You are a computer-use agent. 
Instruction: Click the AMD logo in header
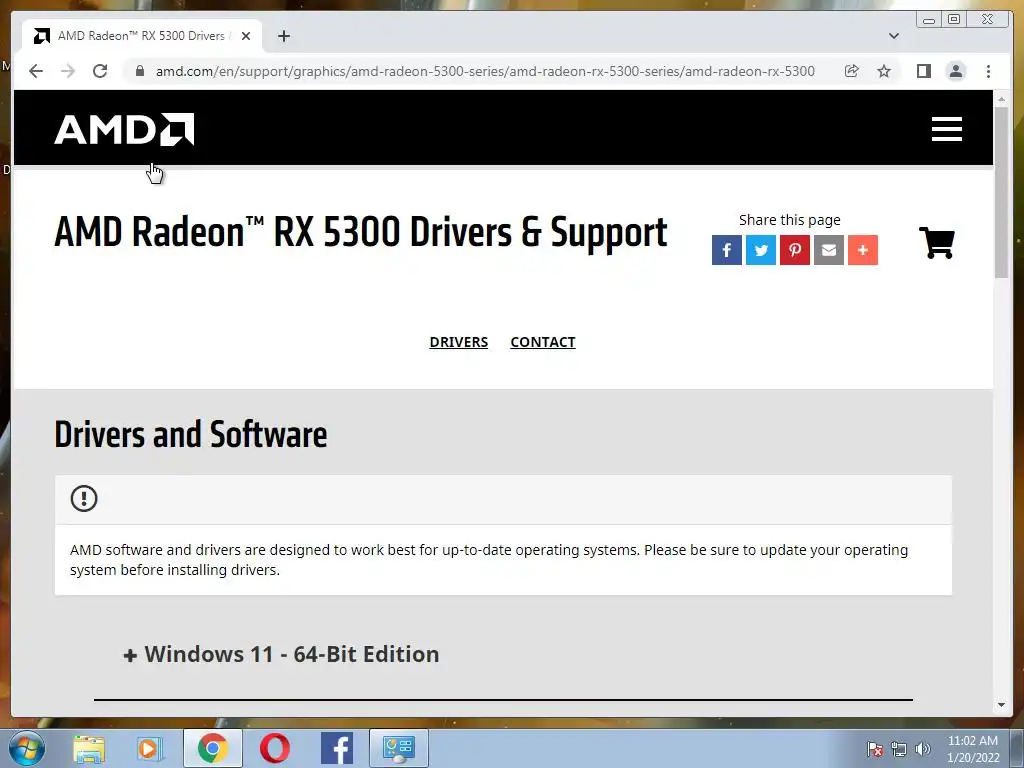tap(124, 129)
